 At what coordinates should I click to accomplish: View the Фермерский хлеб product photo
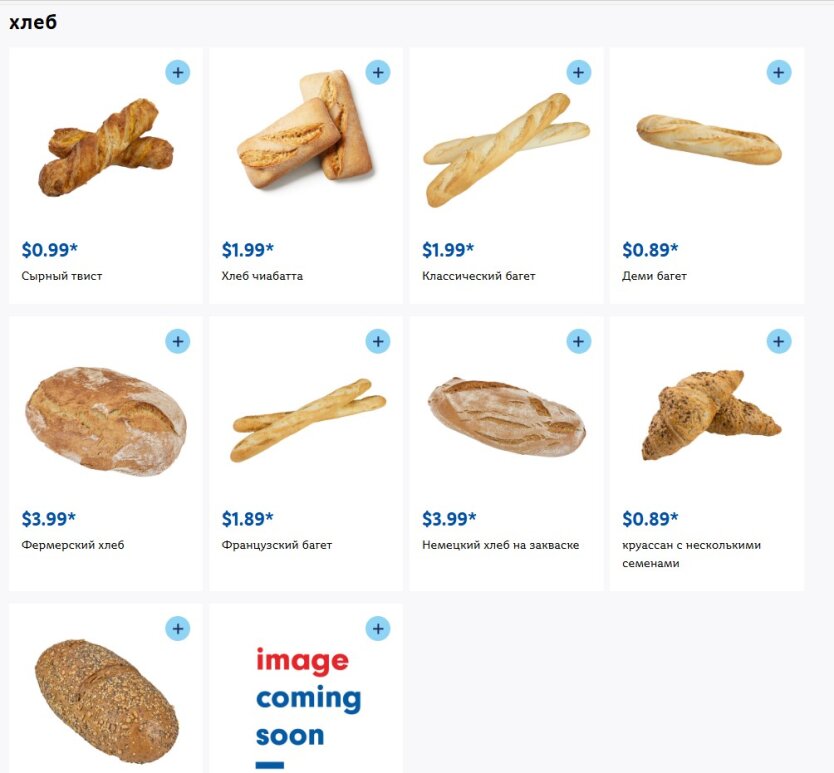coord(106,421)
